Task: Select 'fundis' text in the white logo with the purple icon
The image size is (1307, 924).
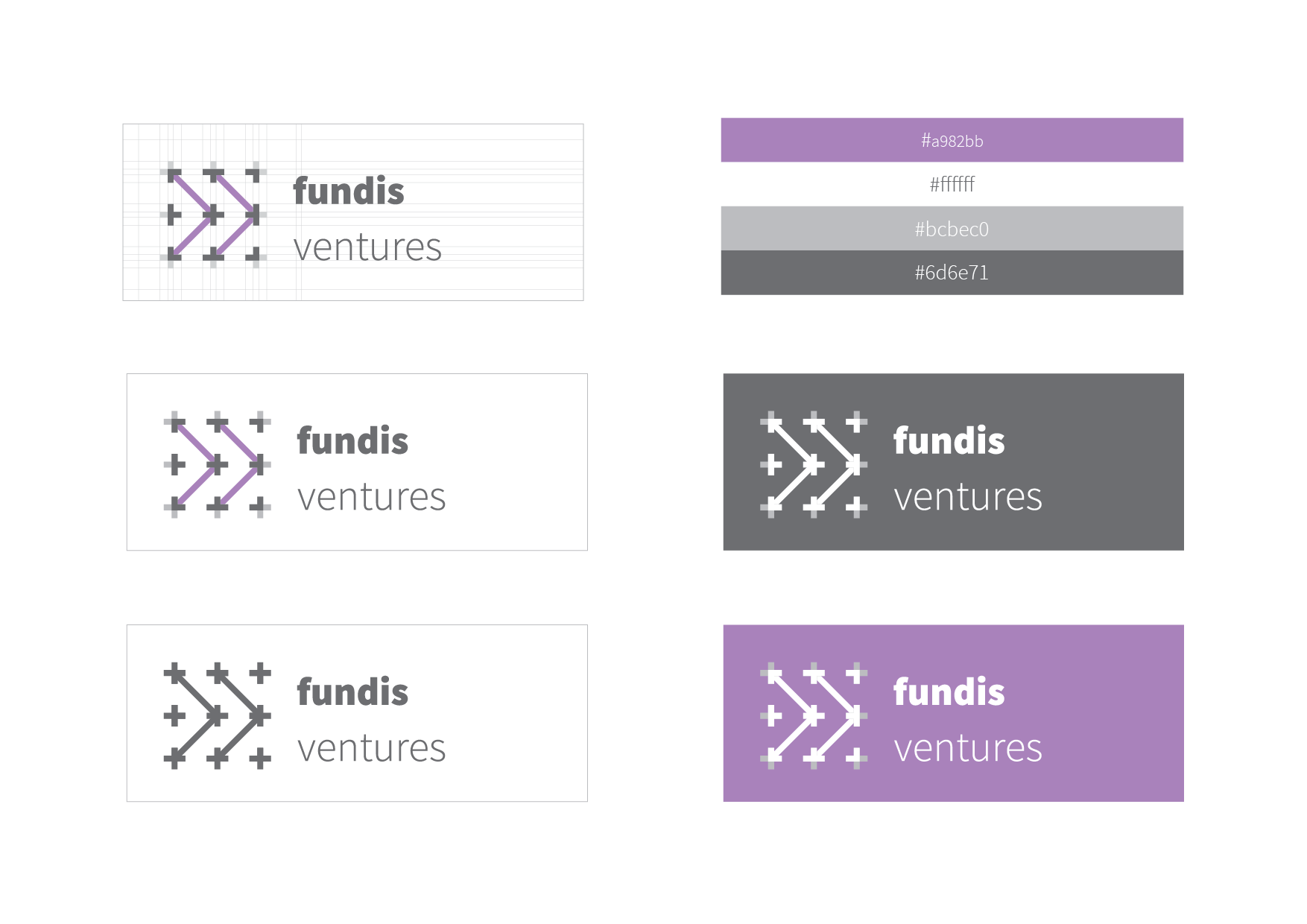Action: pyautogui.click(x=352, y=440)
